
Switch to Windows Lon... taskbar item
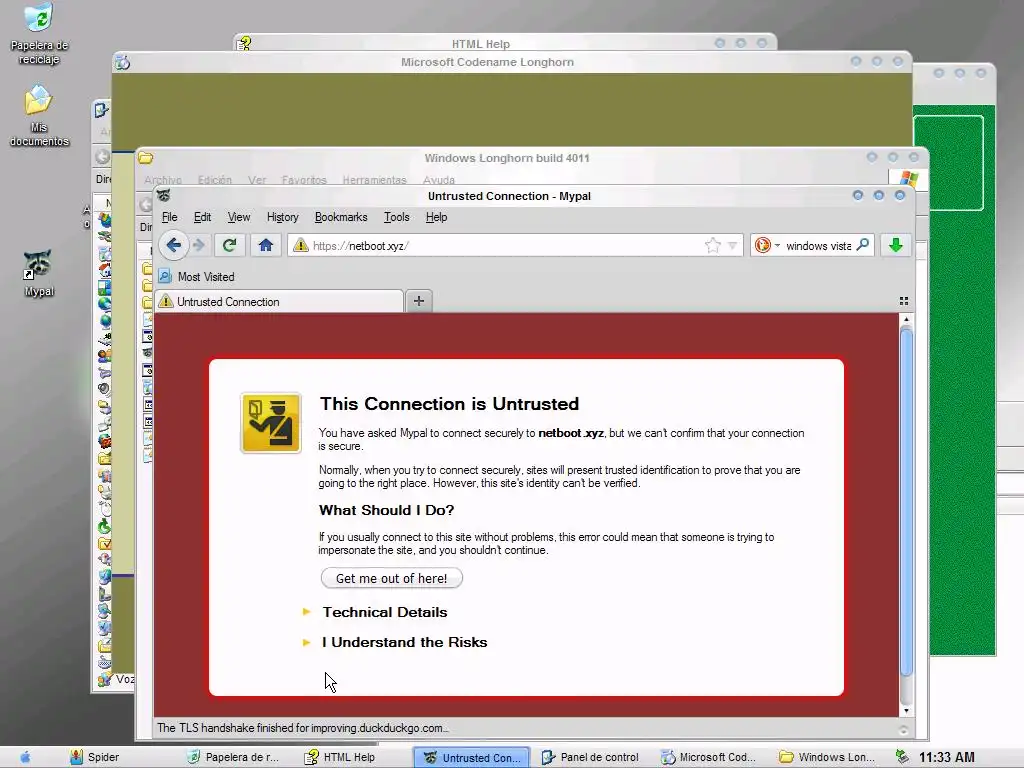pyautogui.click(x=827, y=757)
